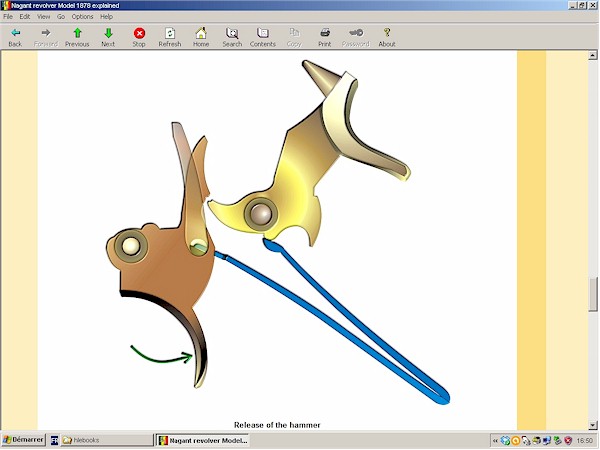Image resolution: width=600 pixels, height=450 pixels.
Task: Go back using the Back toolbar icon
Action: (15, 33)
